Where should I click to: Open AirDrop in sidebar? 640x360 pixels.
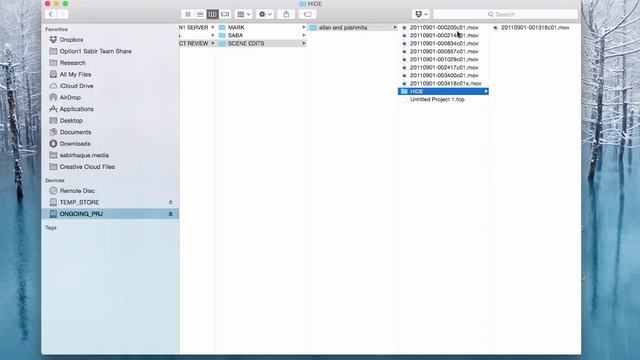coord(70,98)
